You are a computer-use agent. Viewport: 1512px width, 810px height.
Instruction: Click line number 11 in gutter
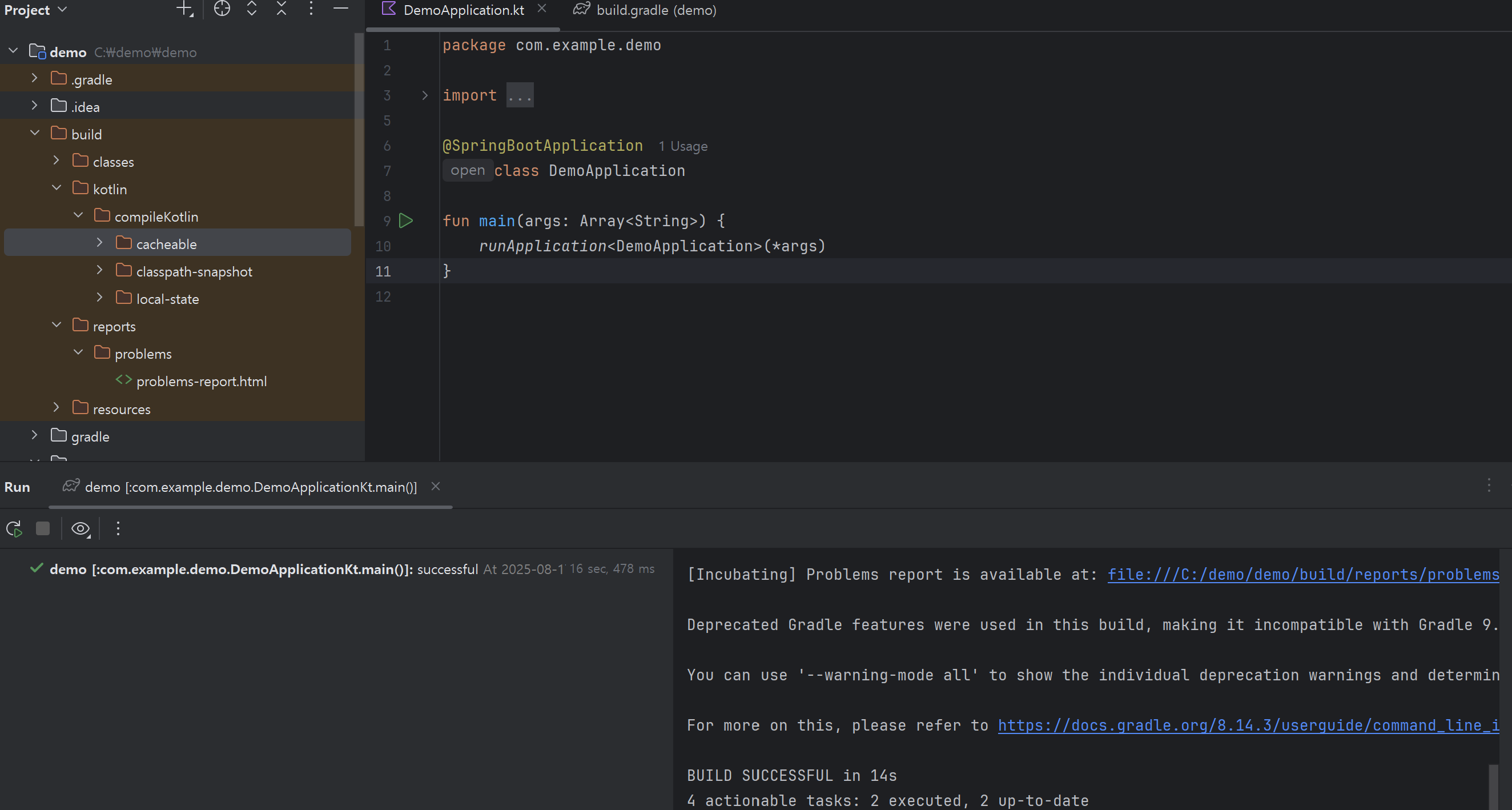tap(383, 271)
